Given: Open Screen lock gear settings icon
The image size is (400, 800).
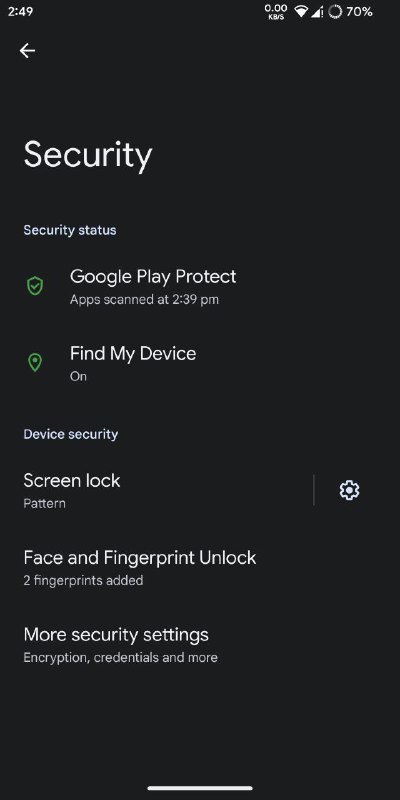Looking at the screenshot, I should click(x=349, y=490).
